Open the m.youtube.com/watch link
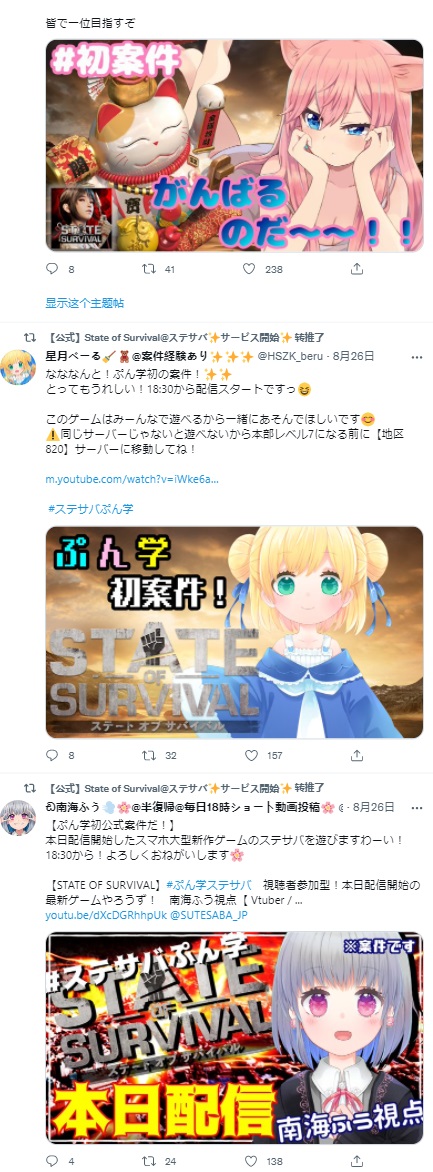Viewport: 433px width, 1172px height. coord(132,479)
